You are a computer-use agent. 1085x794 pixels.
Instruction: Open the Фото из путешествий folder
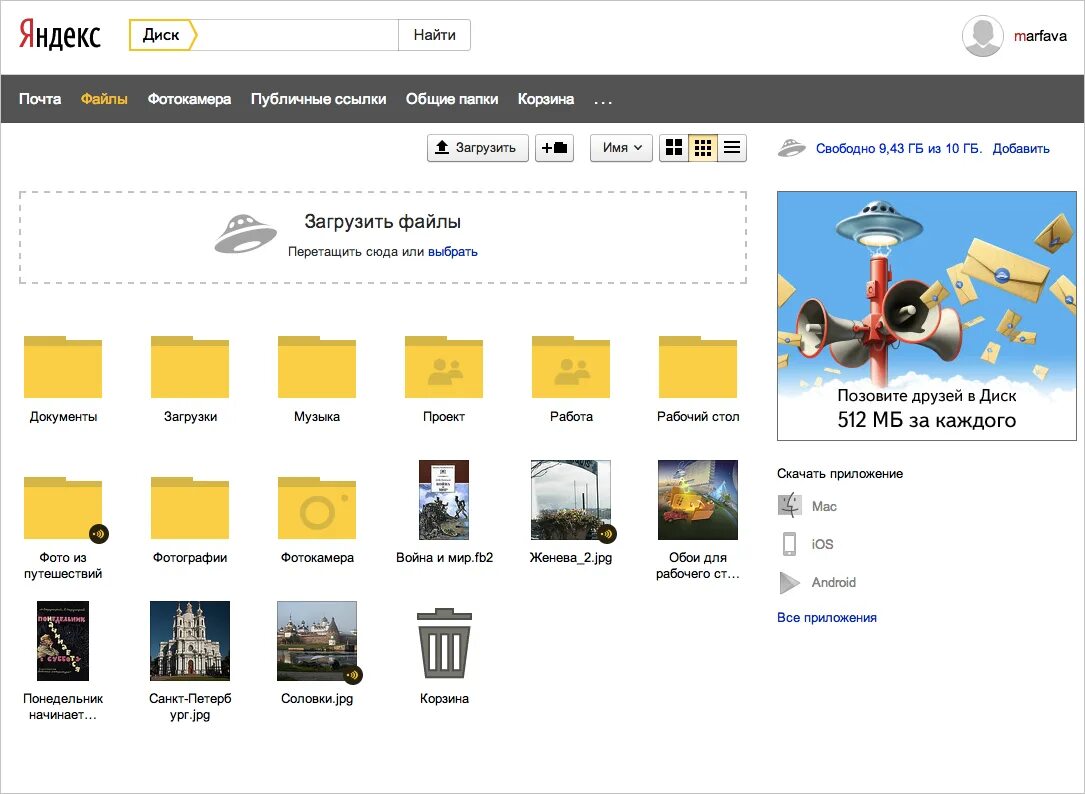63,508
